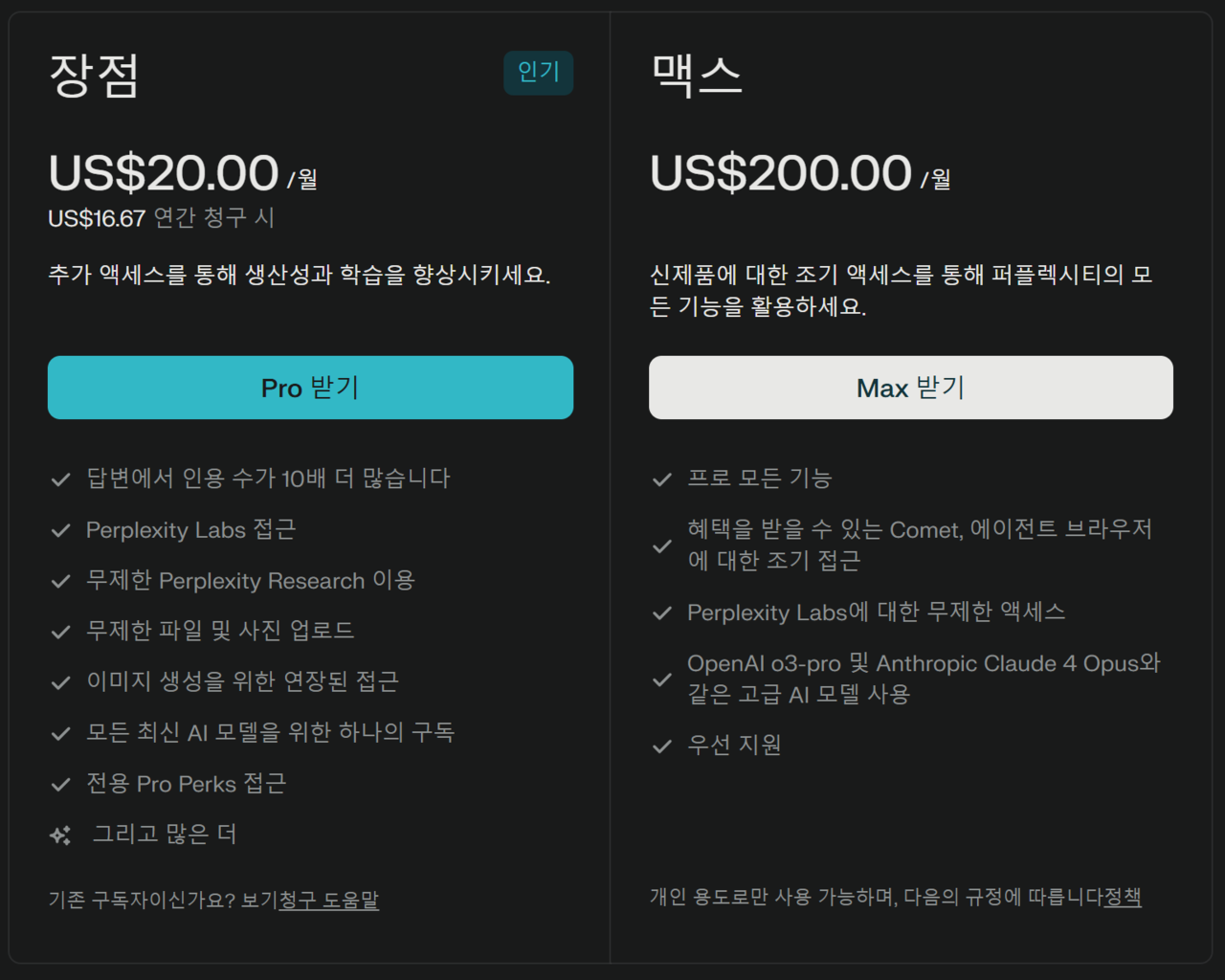The height and width of the screenshot is (980, 1225).
Task: Click the checkmark next to 'Comet' early access feature
Action: coord(661,546)
